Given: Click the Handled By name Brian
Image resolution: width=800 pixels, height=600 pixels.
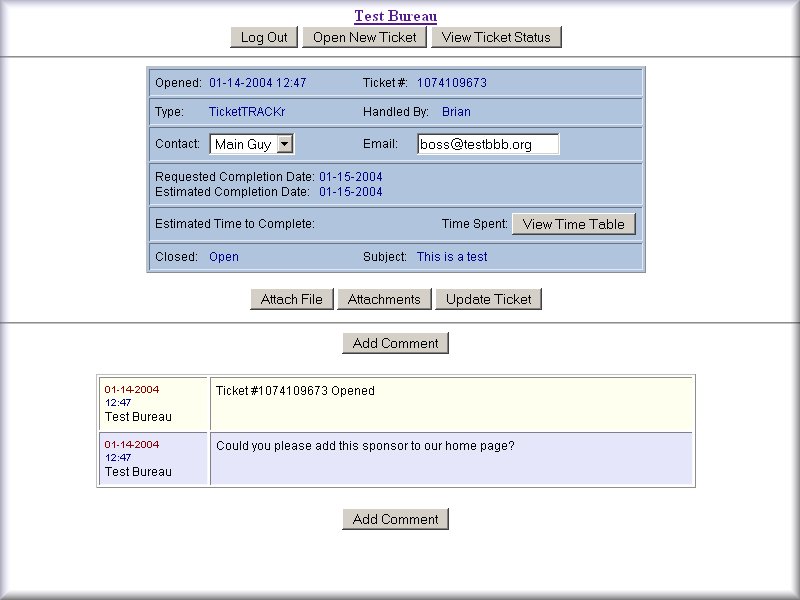Looking at the screenshot, I should tap(456, 112).
